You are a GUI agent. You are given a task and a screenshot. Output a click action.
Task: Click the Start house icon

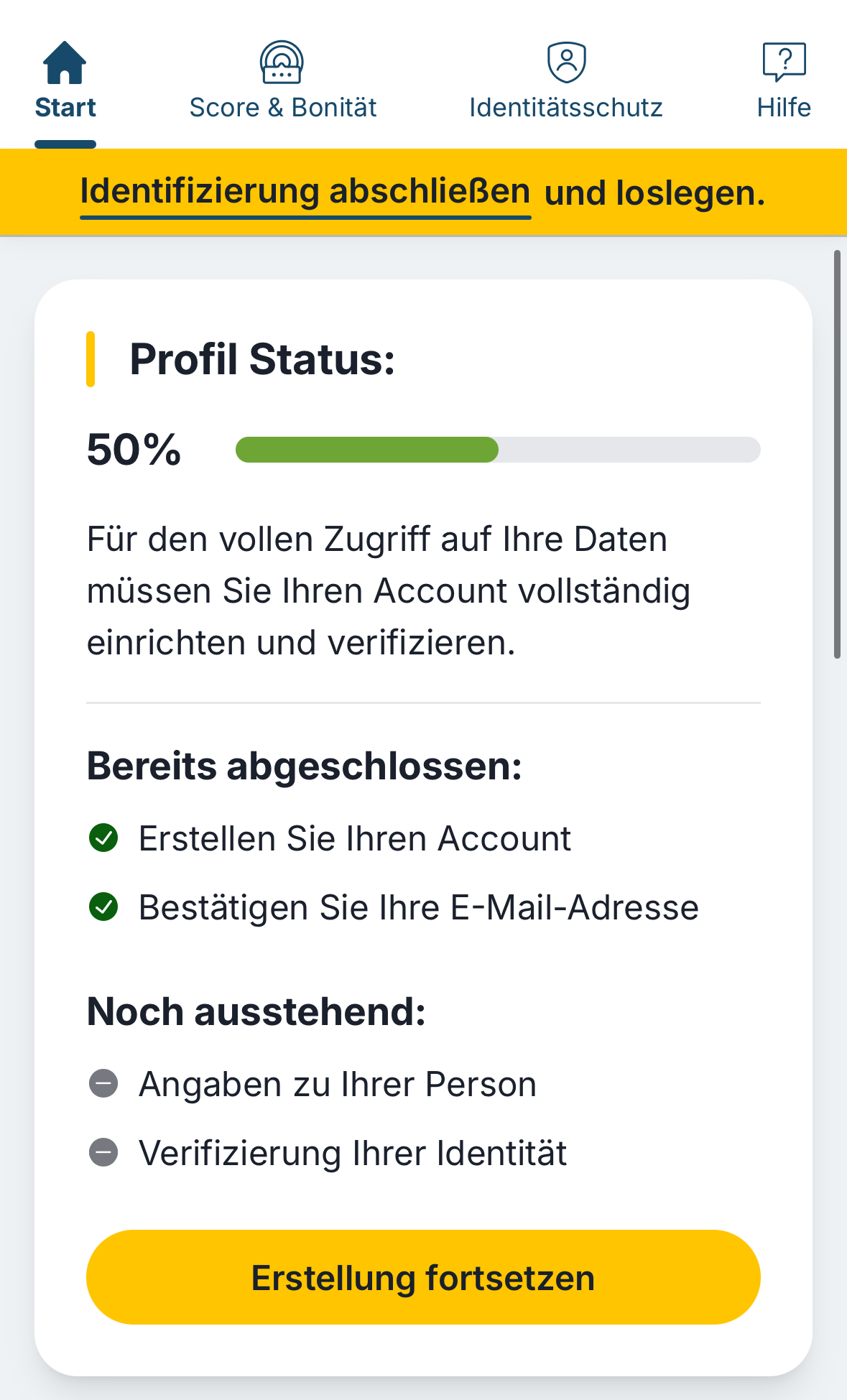pos(65,62)
